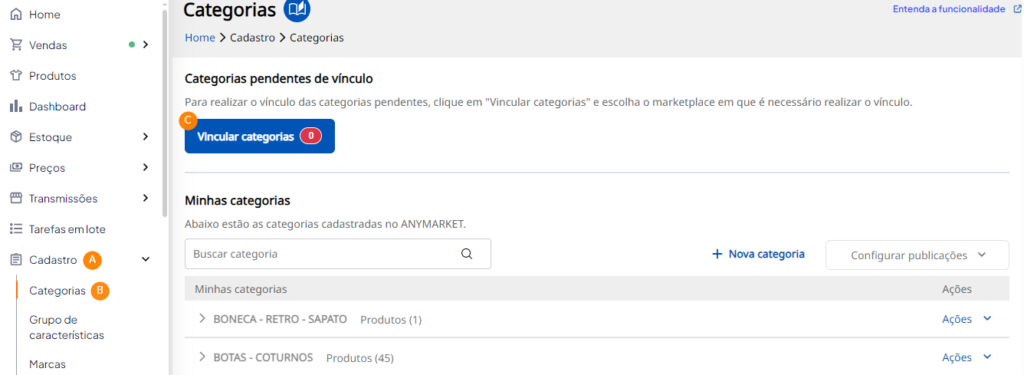Click the Cadastro clipboard icon
This screenshot has width=1024, height=375.
(x=16, y=259)
